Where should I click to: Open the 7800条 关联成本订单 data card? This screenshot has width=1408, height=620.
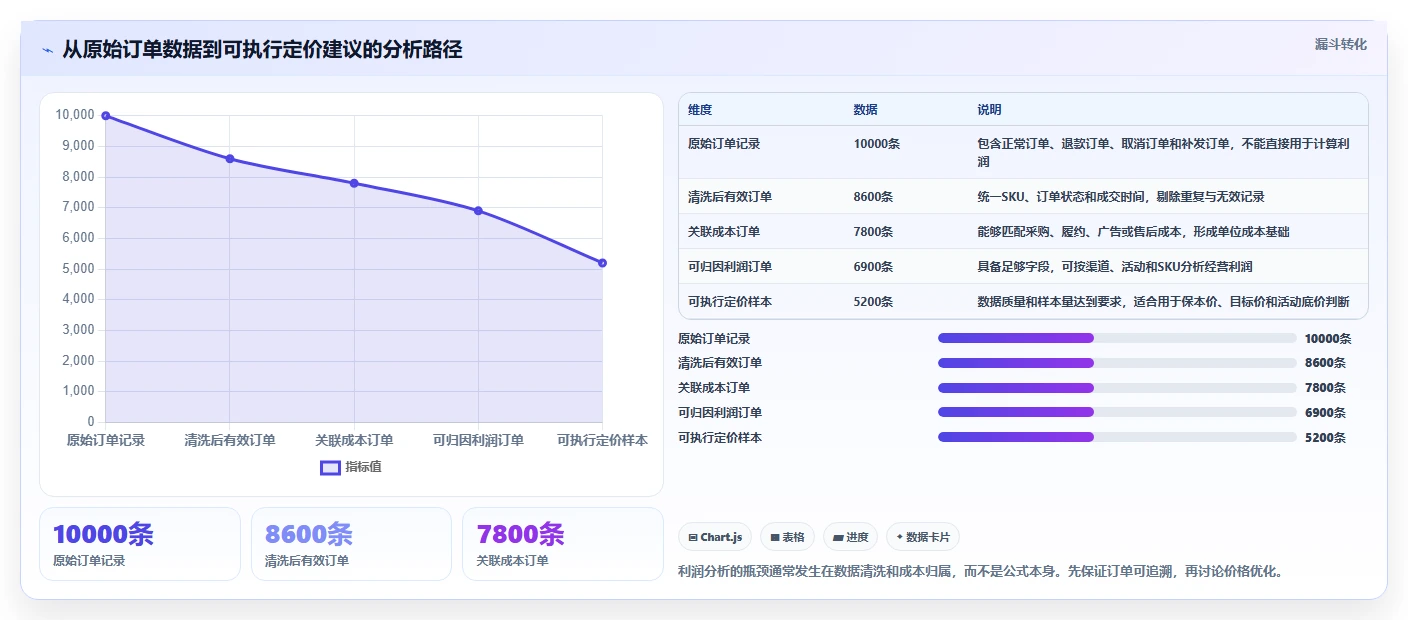563,544
